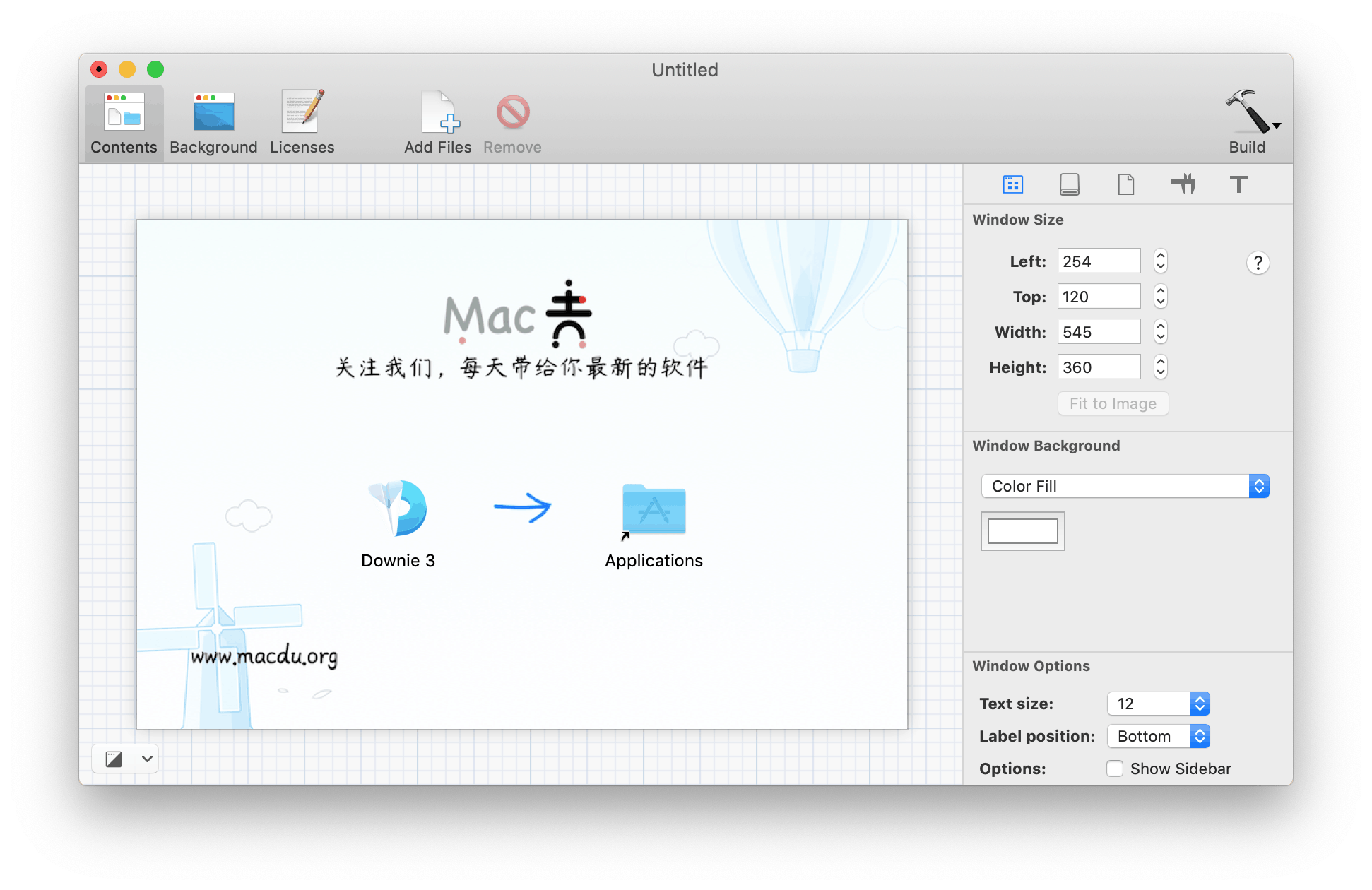1372x890 pixels.
Task: Open the Licenses tab
Action: pos(302,123)
